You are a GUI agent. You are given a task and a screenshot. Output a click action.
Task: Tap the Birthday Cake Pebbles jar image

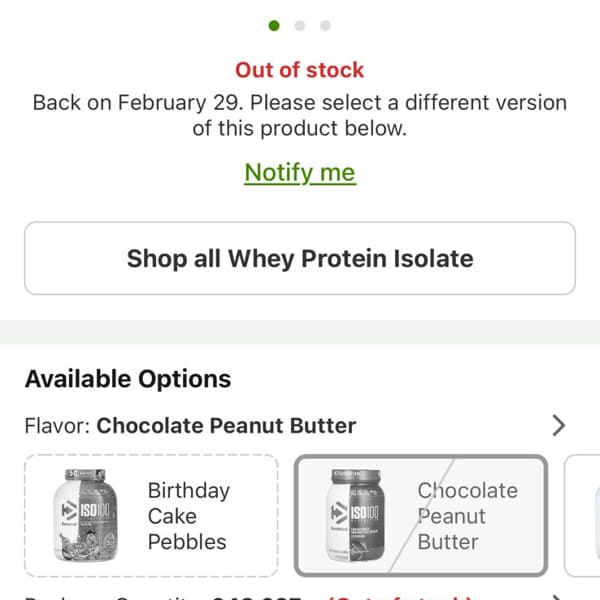[85, 515]
